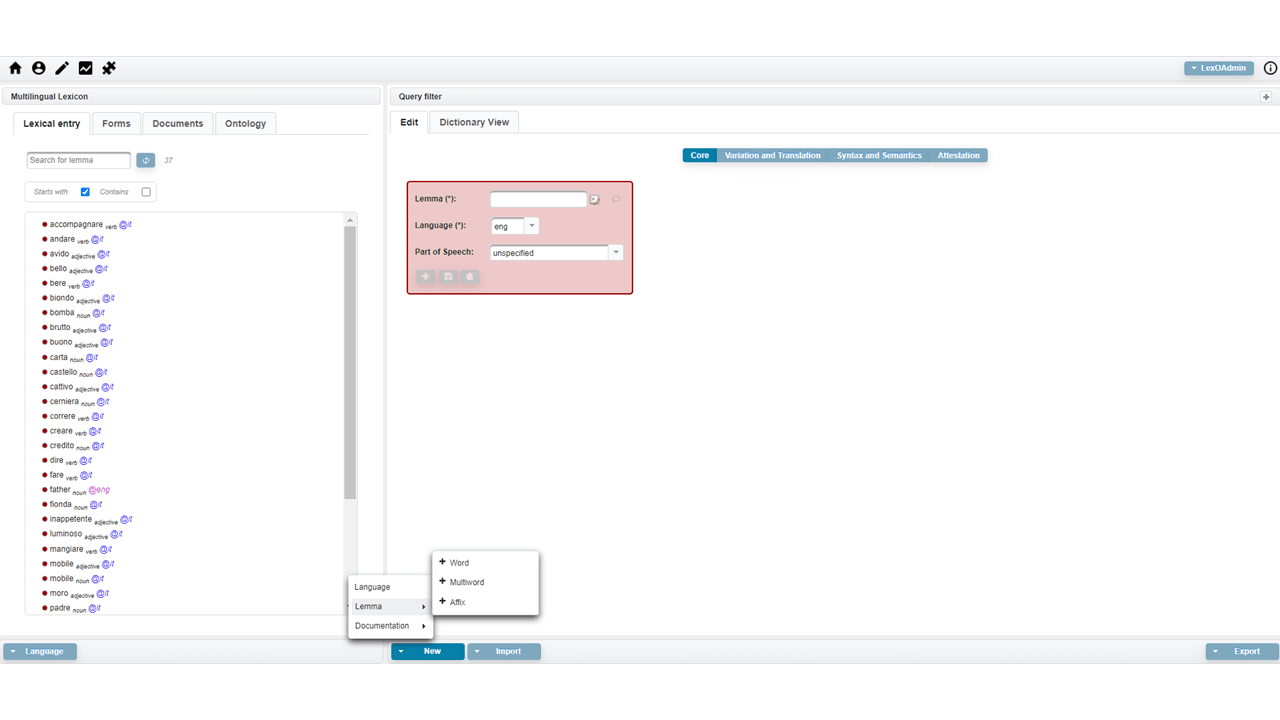Viewport: 1280px width, 720px height.
Task: Open the Language dropdown showing eng
Action: point(531,226)
